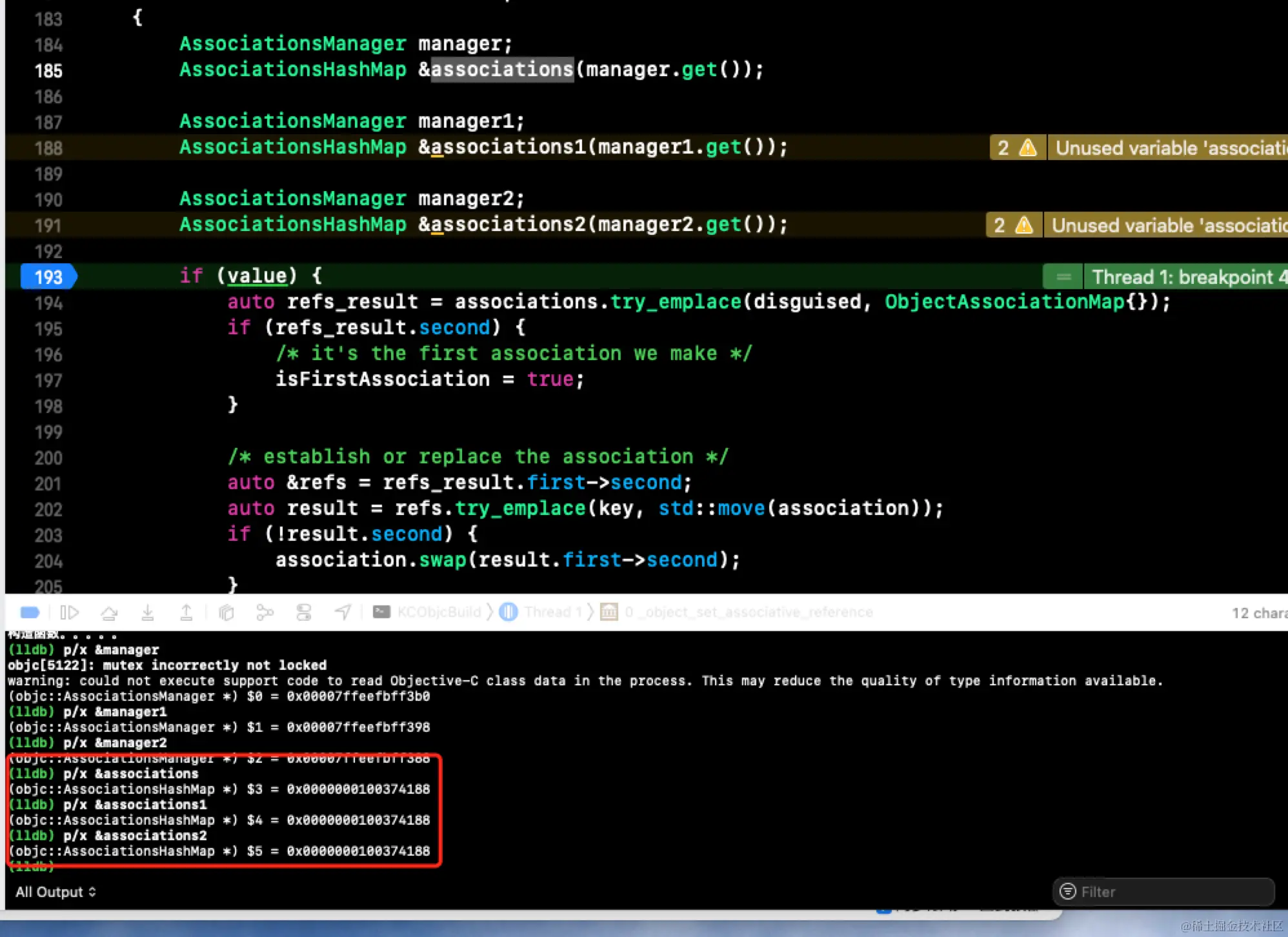Image resolution: width=1288 pixels, height=937 pixels.
Task: Open the Debug Memory Graph icon
Action: (x=265, y=612)
